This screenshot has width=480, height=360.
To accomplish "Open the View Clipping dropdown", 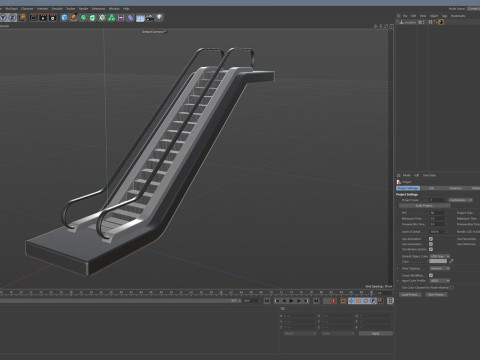I will (440, 268).
